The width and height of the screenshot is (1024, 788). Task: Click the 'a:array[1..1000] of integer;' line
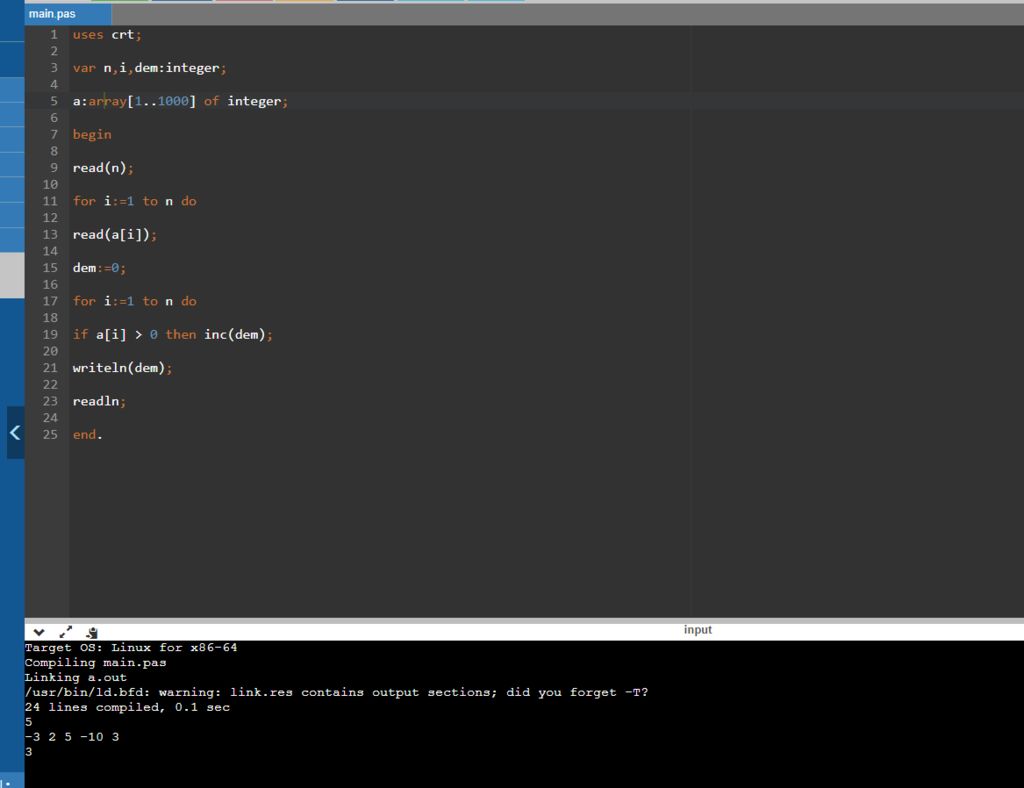(x=180, y=101)
